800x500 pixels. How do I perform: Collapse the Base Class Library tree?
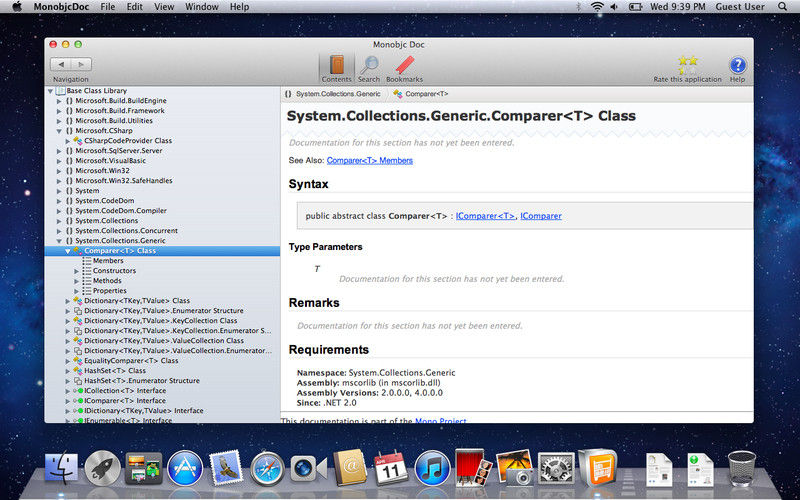click(50, 91)
